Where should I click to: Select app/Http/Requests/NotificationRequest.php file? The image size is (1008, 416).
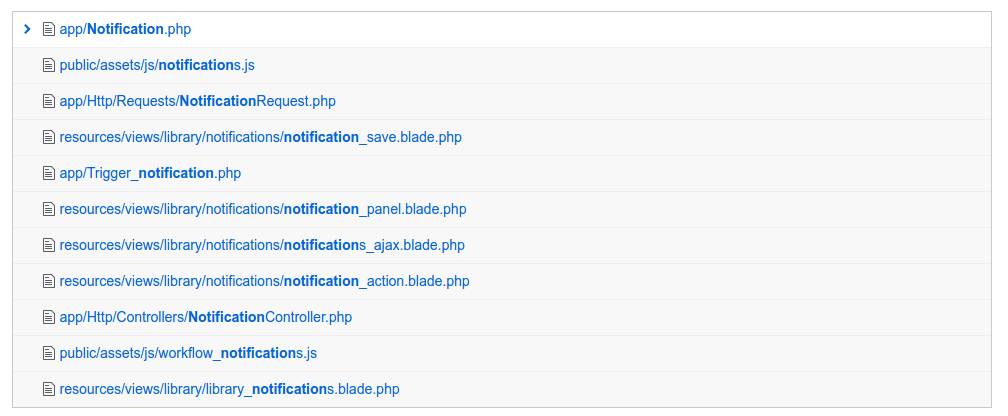coord(197,102)
